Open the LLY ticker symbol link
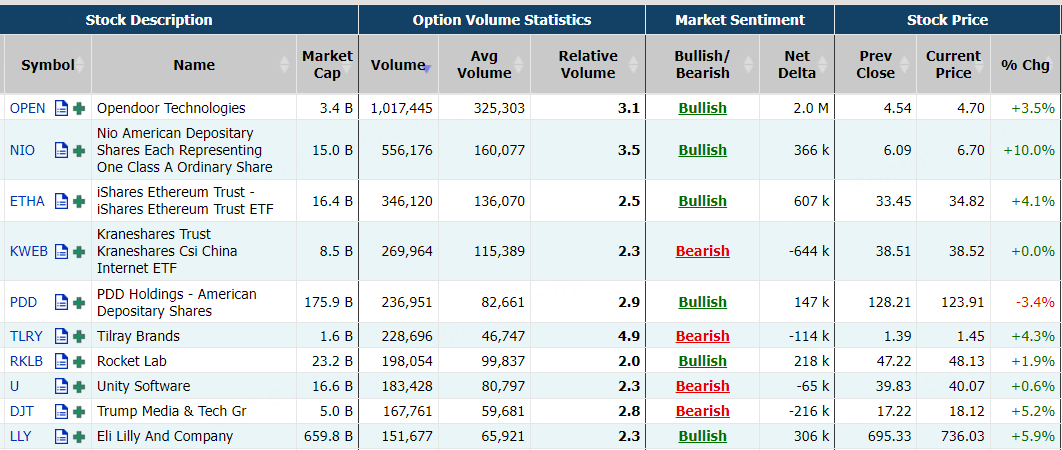This screenshot has height=450, width=1062. point(21,436)
